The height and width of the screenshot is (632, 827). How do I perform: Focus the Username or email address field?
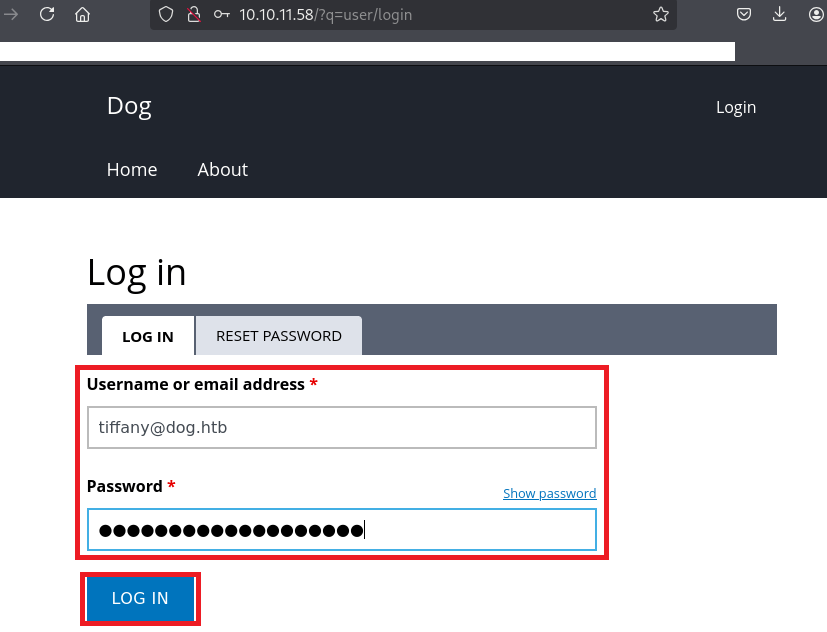[341, 427]
